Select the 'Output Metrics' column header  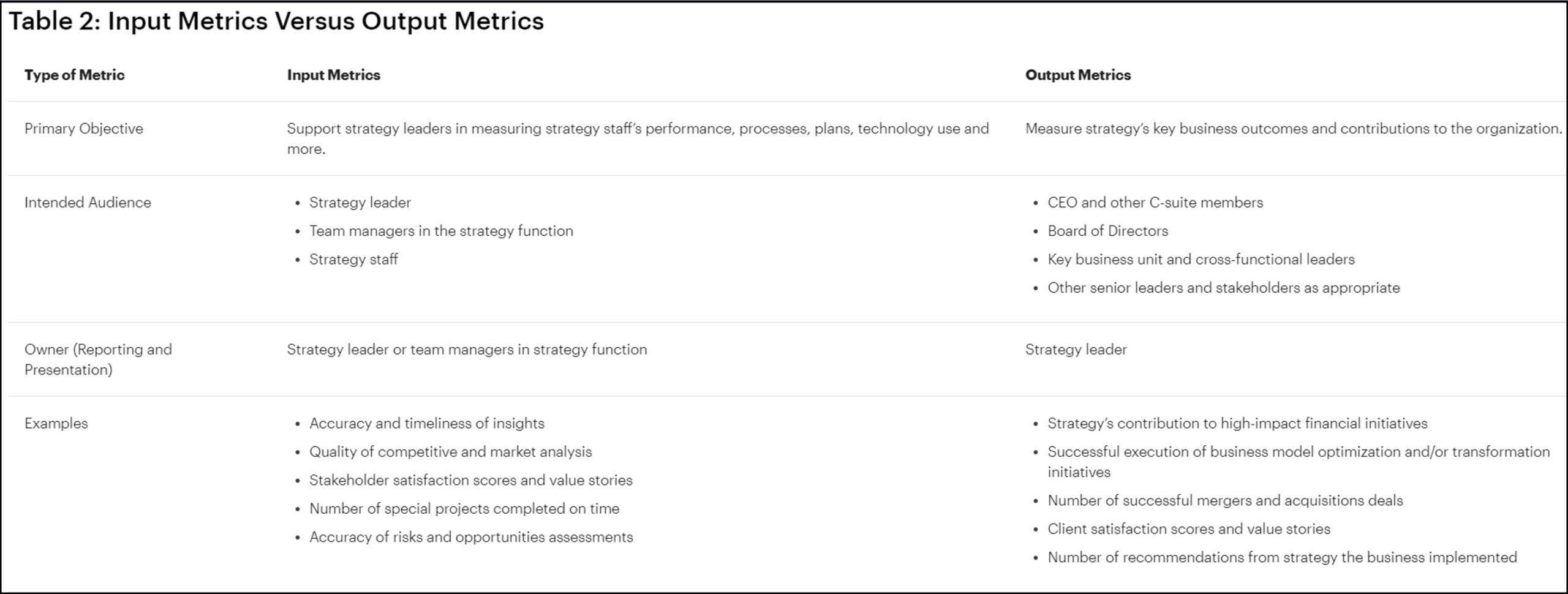click(x=1077, y=75)
